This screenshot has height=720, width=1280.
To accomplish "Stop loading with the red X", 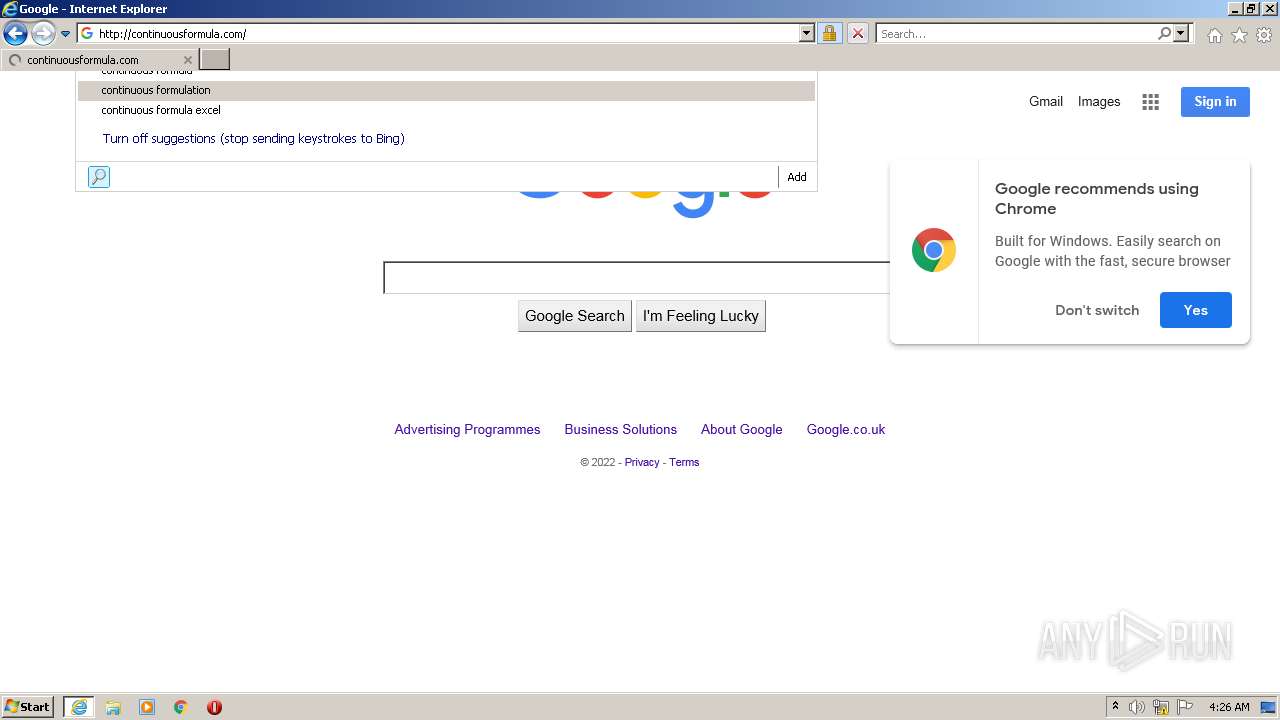I will pyautogui.click(x=858, y=34).
